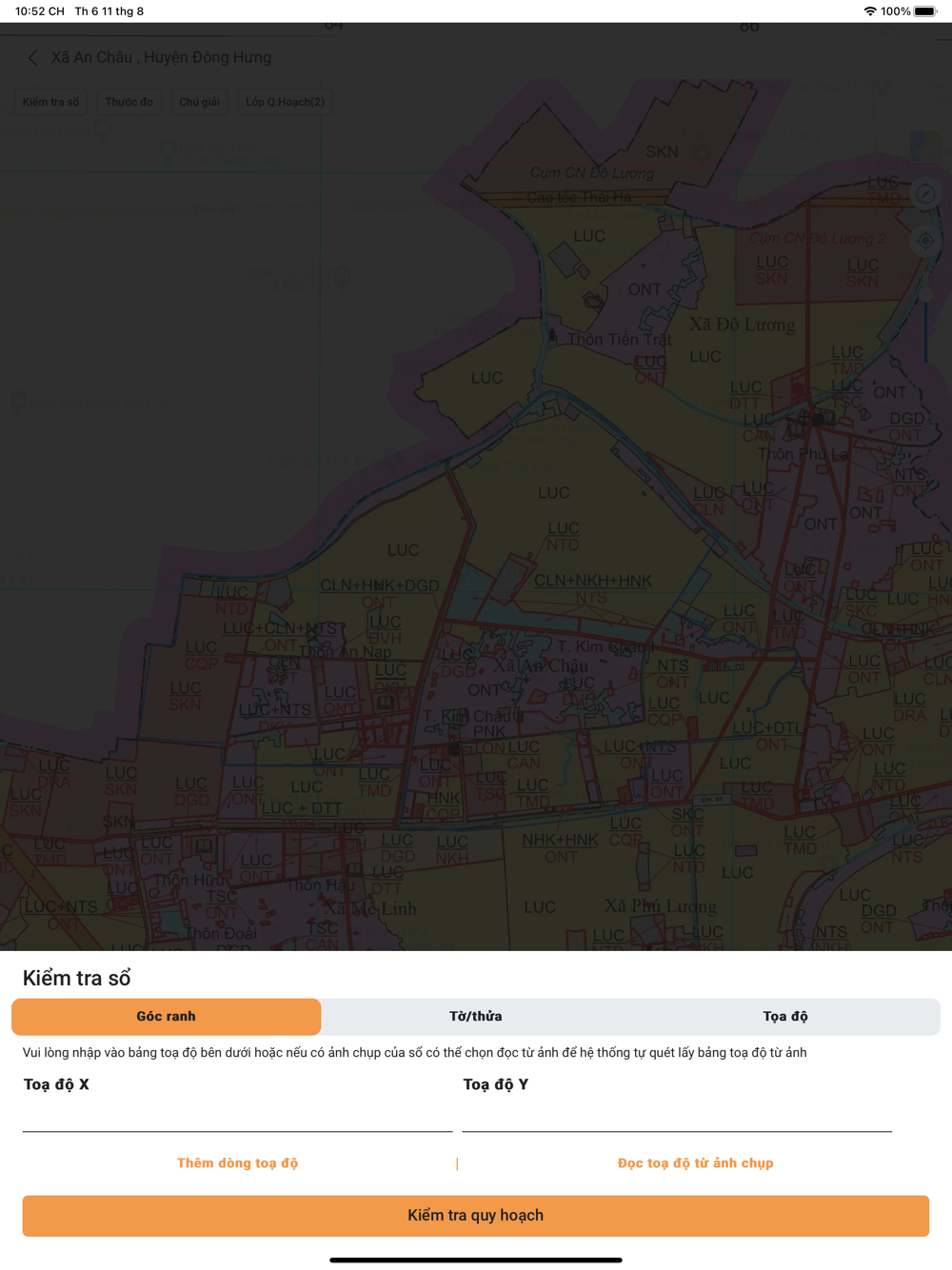Tap the CLN+NKH+HNK parcel label
This screenshot has height=1270, width=952.
[x=593, y=580]
